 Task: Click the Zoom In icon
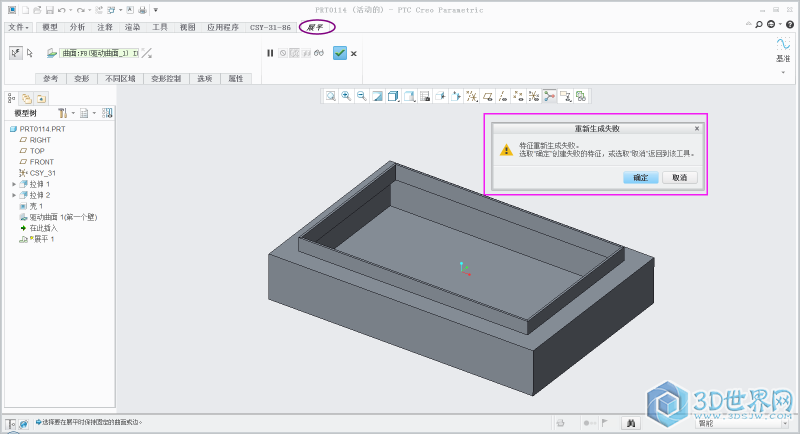coord(346,96)
